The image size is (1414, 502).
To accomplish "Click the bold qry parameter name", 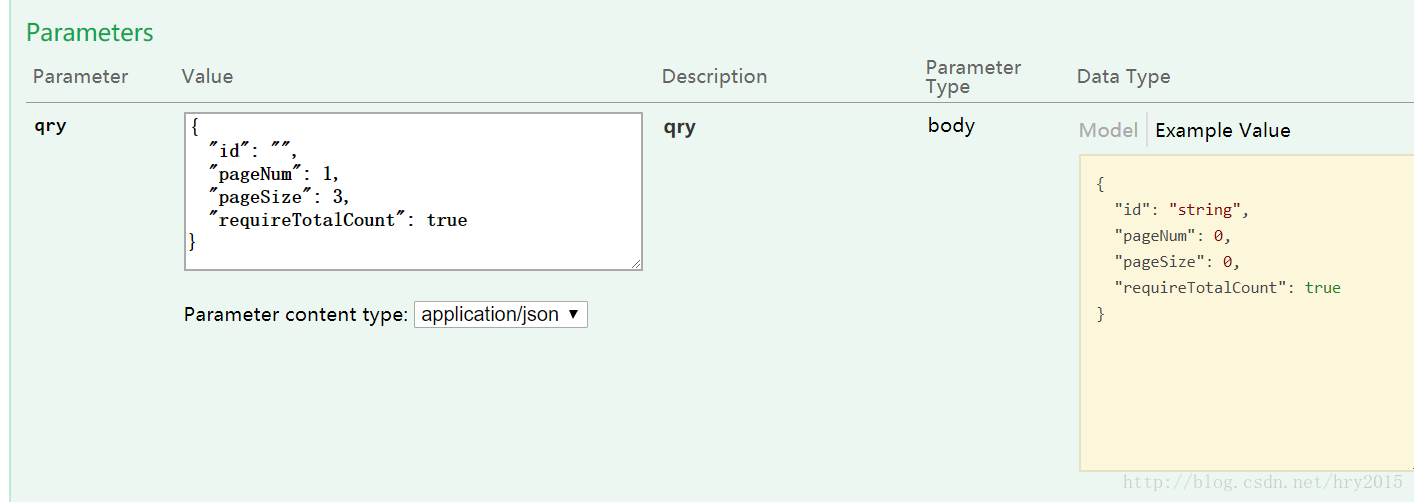I will pos(50,127).
